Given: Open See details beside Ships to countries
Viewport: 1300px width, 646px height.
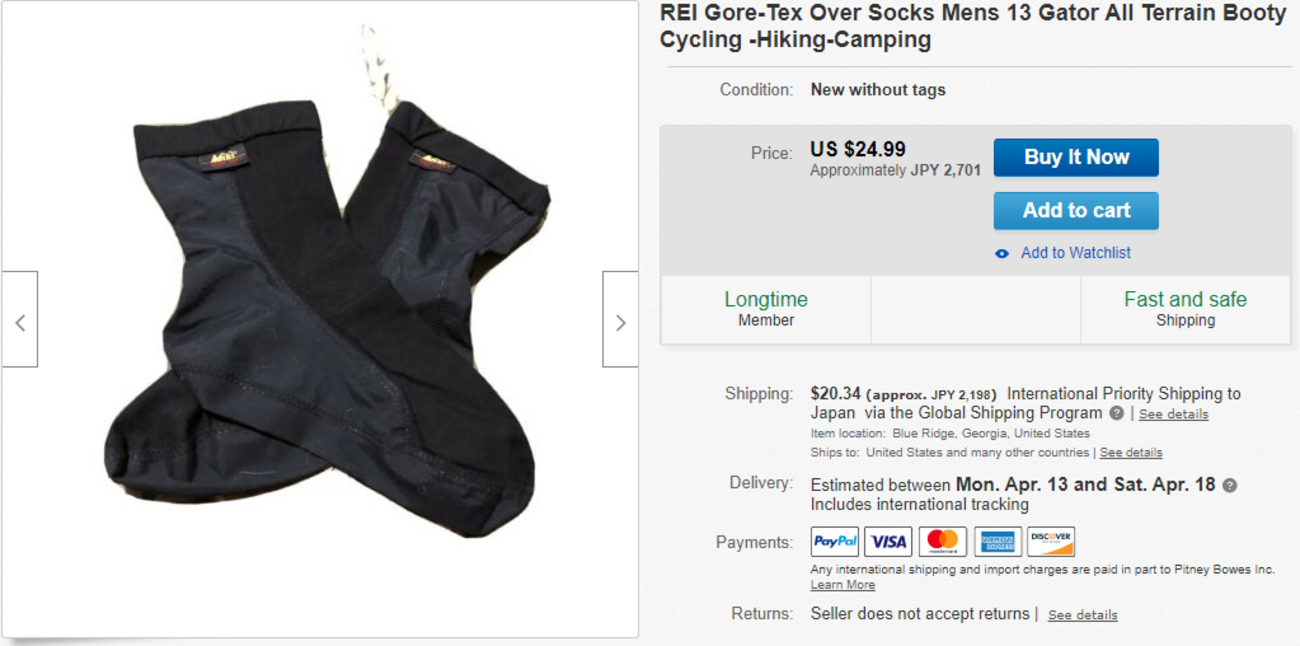Looking at the screenshot, I should click(x=1131, y=453).
